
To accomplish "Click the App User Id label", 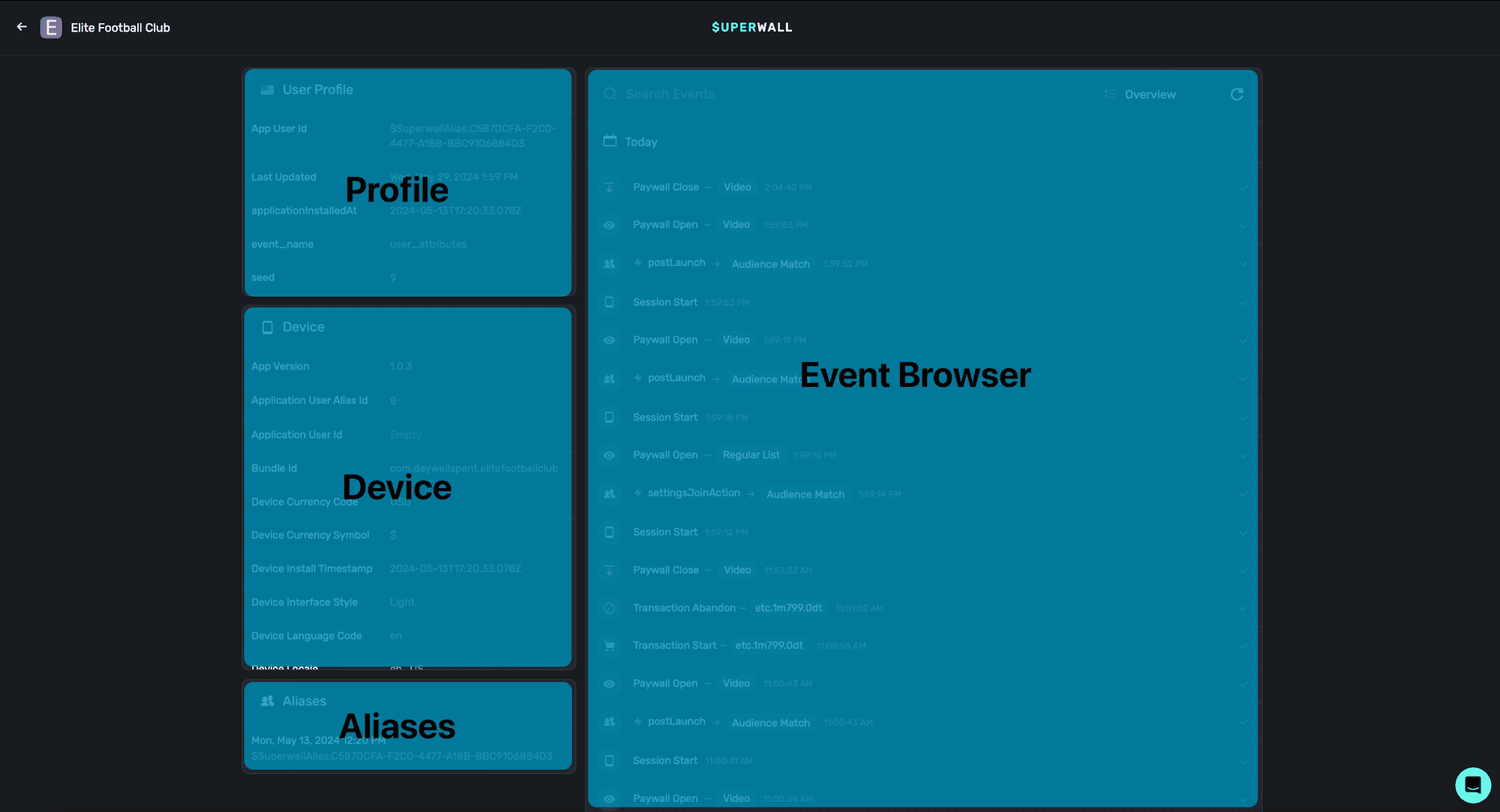I will pyautogui.click(x=279, y=129).
